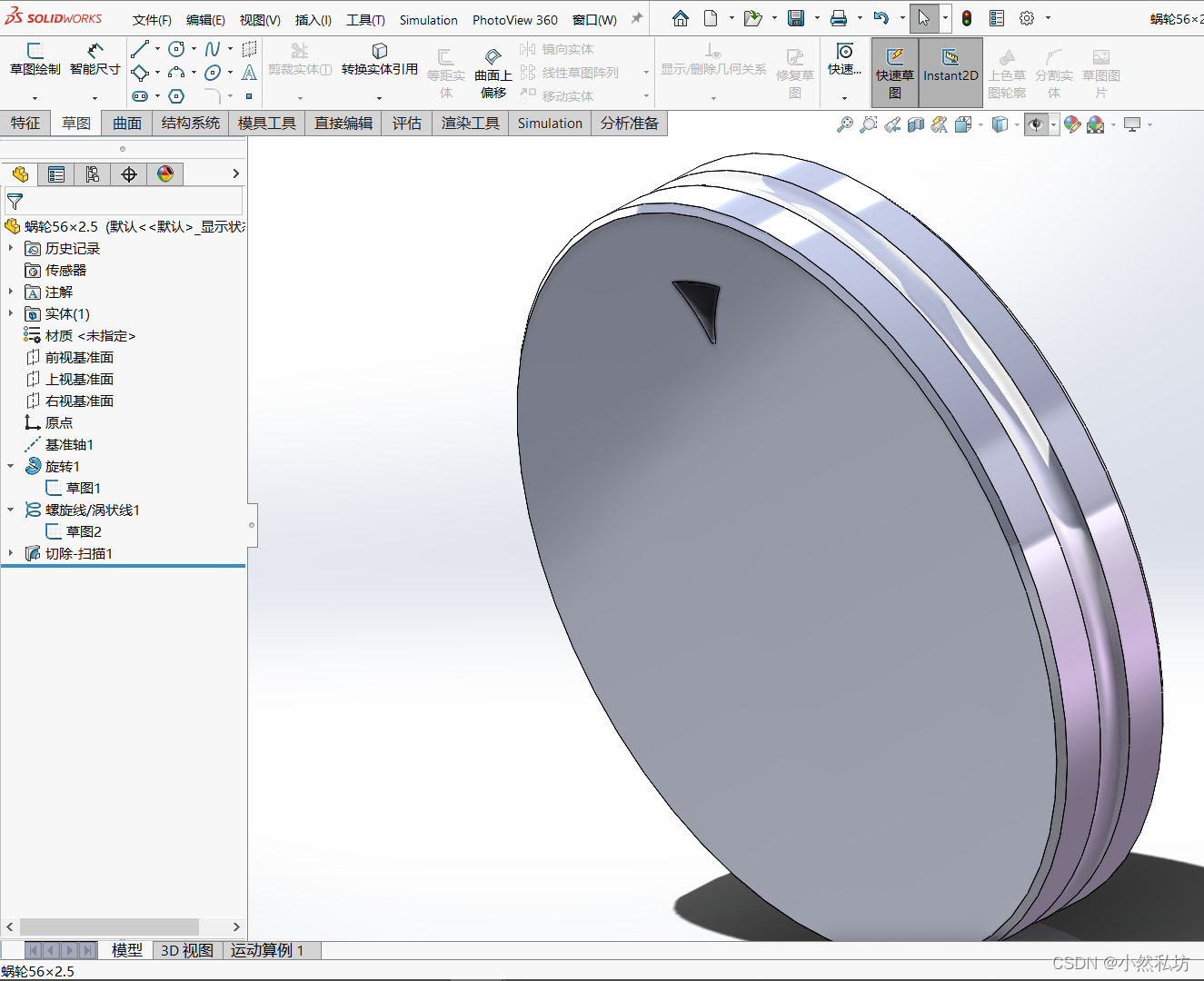Open the DisplayManager panel tab
This screenshot has height=981, width=1204.
click(165, 174)
